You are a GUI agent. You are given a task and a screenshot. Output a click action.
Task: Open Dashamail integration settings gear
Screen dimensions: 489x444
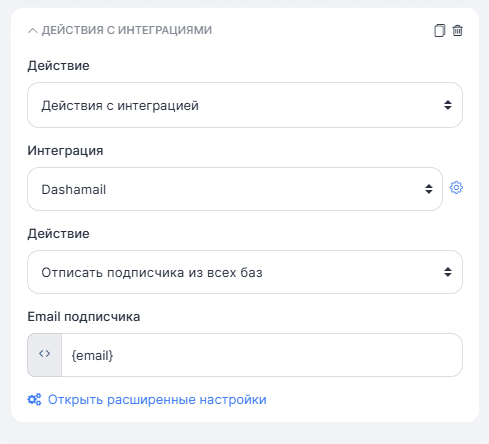(456, 188)
